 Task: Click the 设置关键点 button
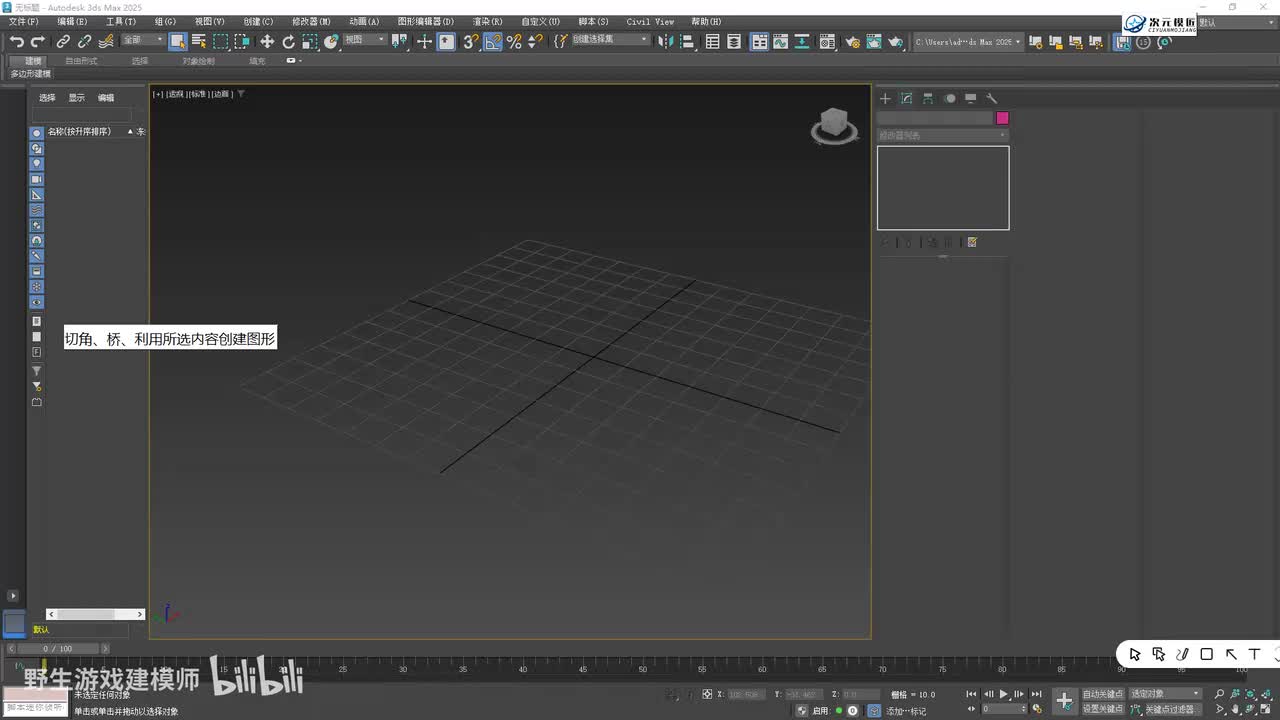(1103, 709)
